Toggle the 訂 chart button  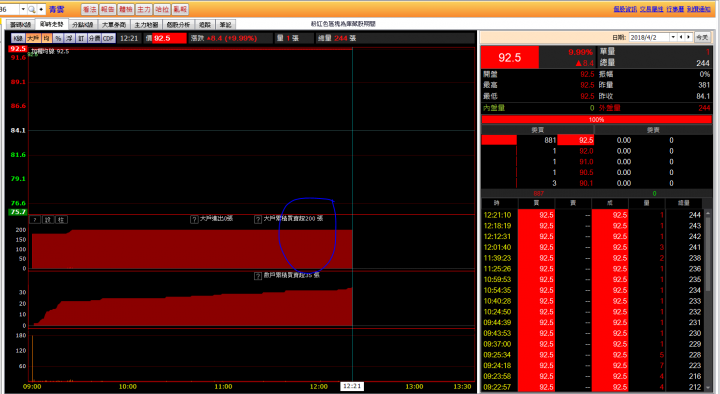[x=81, y=38]
